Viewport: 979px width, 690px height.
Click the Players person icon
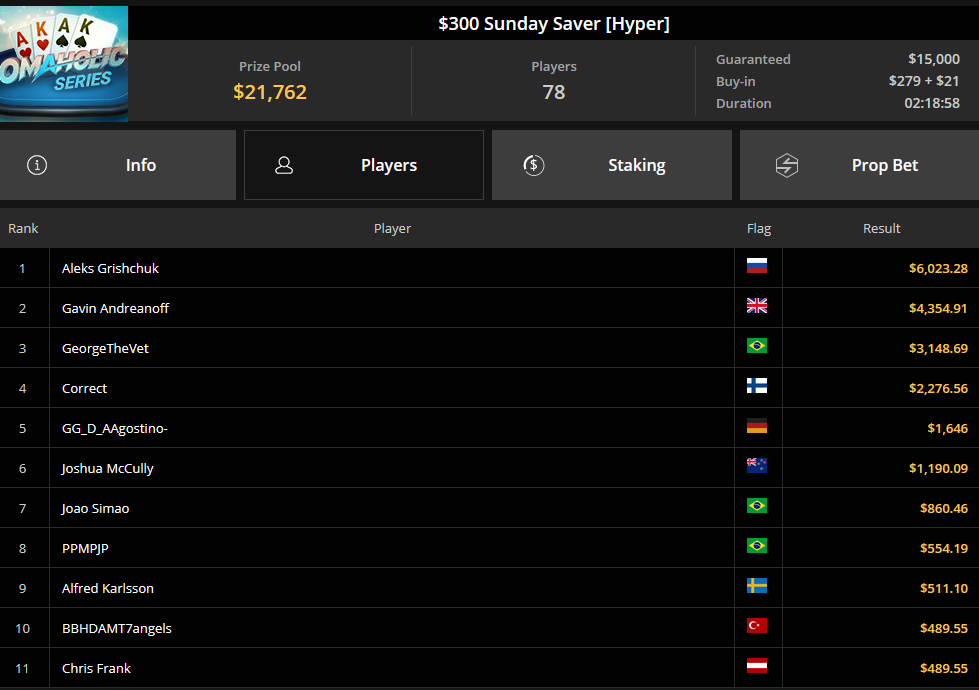(284, 165)
